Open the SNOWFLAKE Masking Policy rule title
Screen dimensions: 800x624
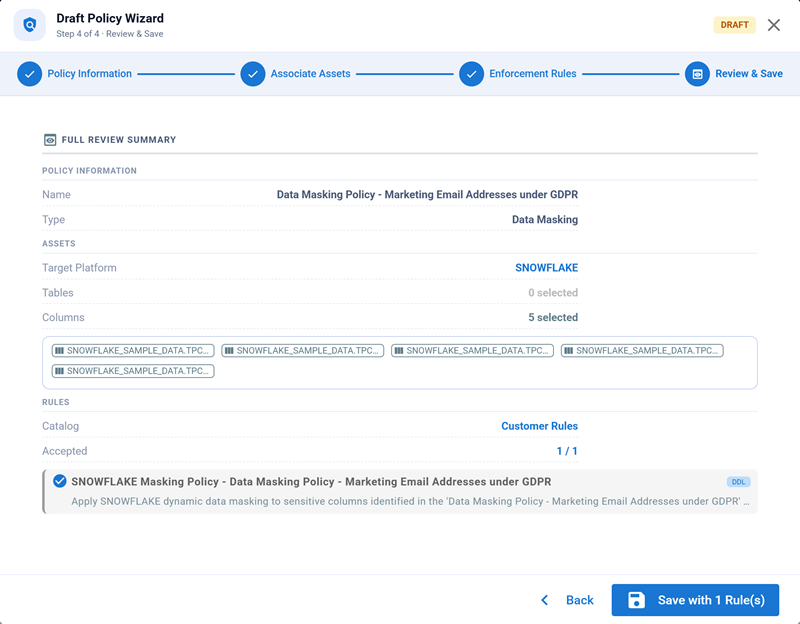coord(311,482)
